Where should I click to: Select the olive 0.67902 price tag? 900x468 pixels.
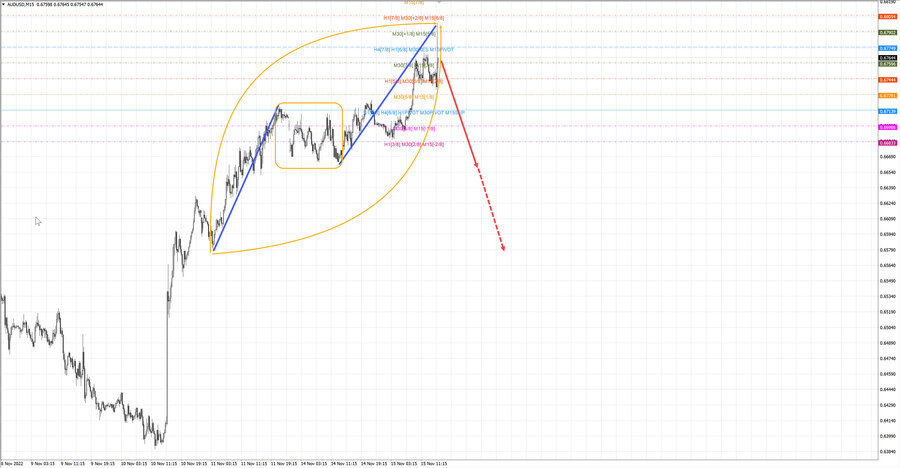pyautogui.click(x=887, y=33)
